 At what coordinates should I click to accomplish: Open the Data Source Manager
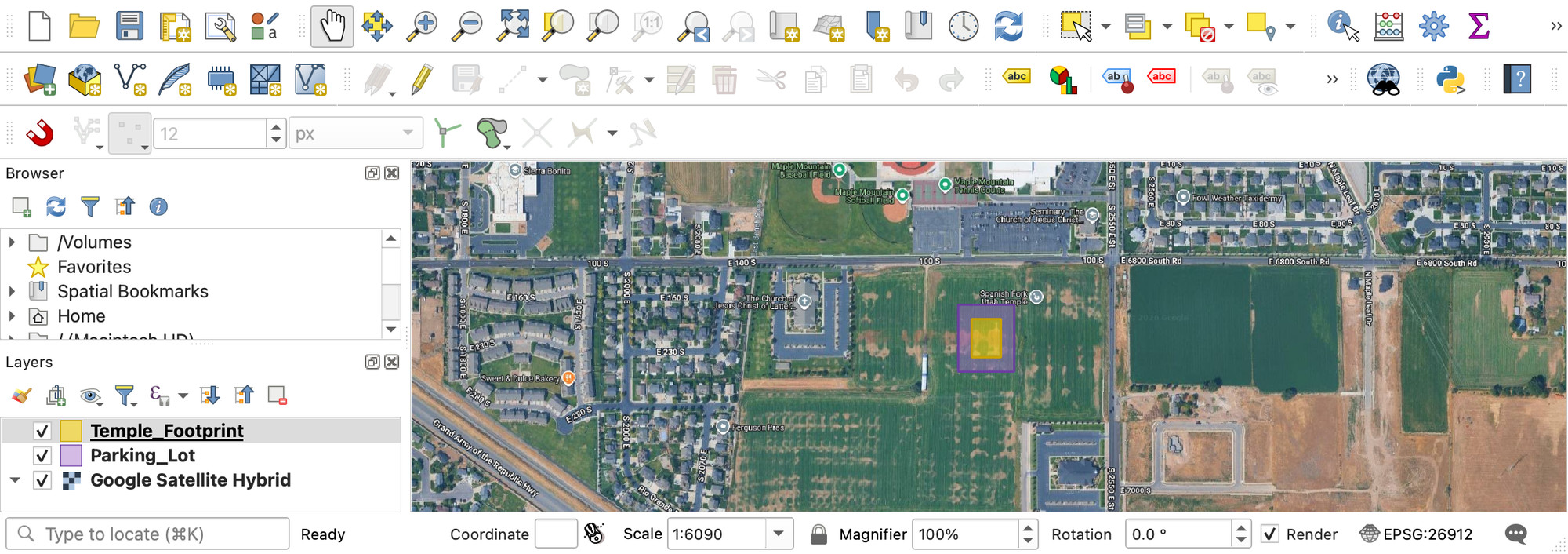pos(39,79)
